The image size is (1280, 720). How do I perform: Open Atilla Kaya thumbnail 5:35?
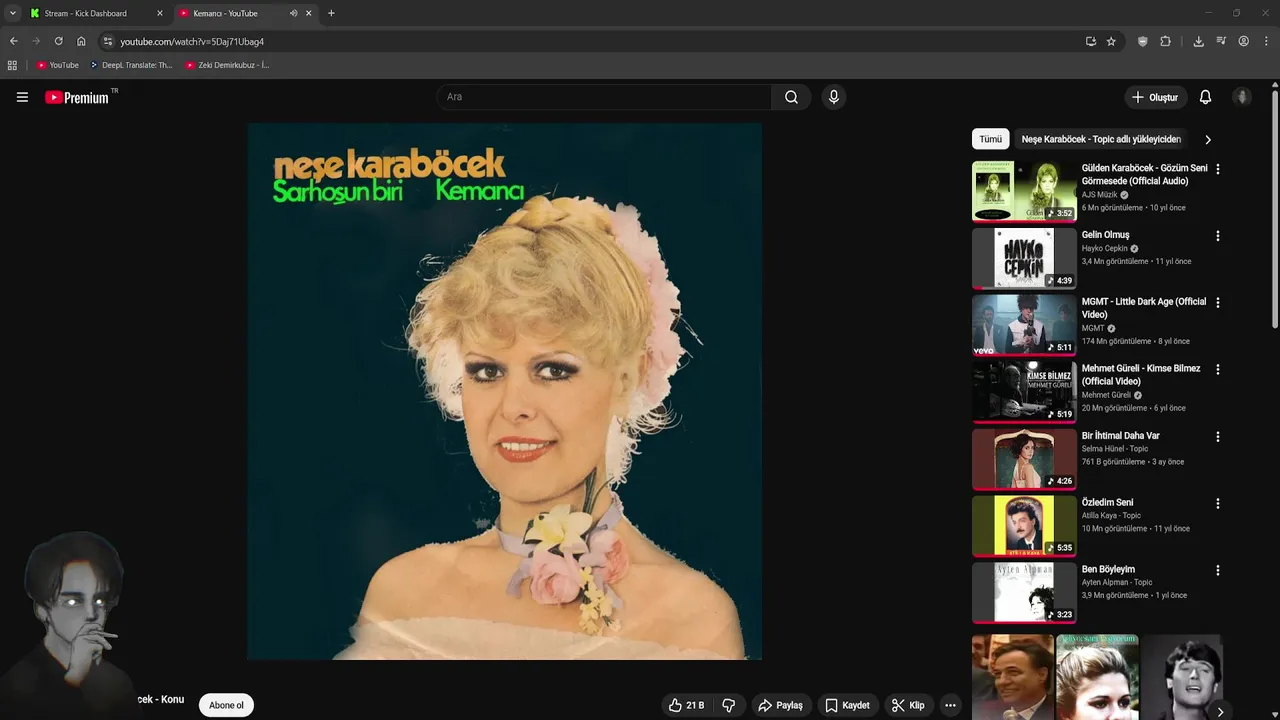[1024, 525]
